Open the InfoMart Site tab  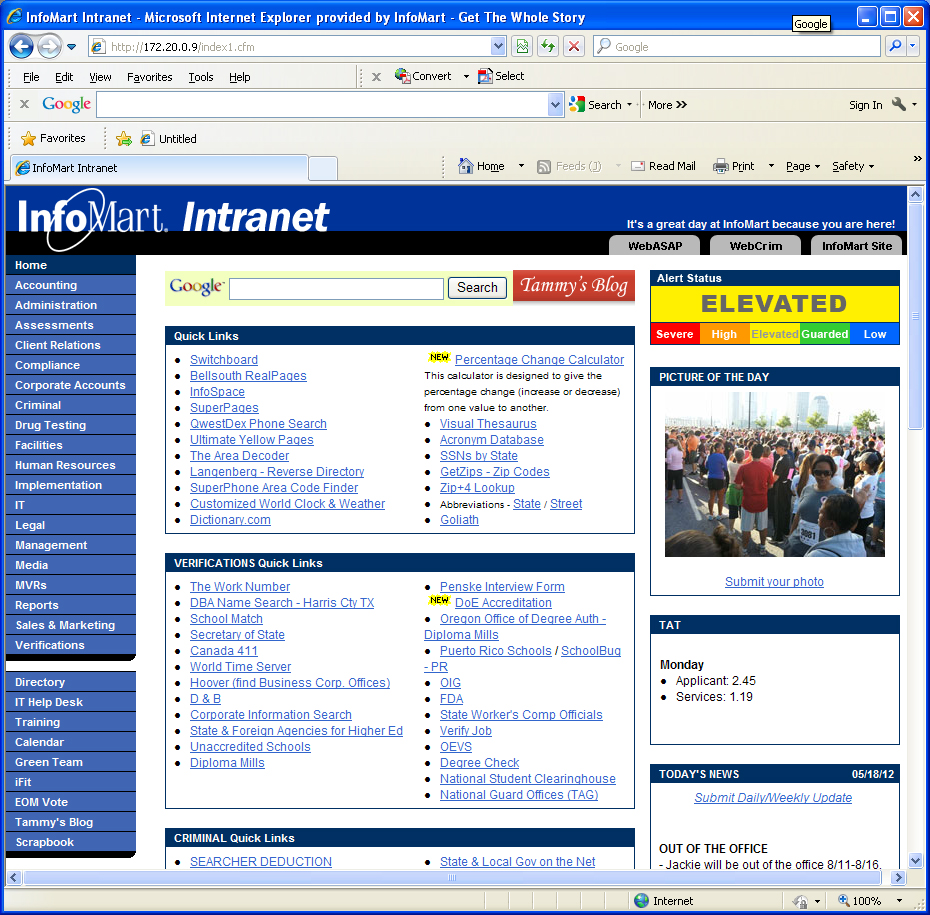pyautogui.click(x=856, y=246)
